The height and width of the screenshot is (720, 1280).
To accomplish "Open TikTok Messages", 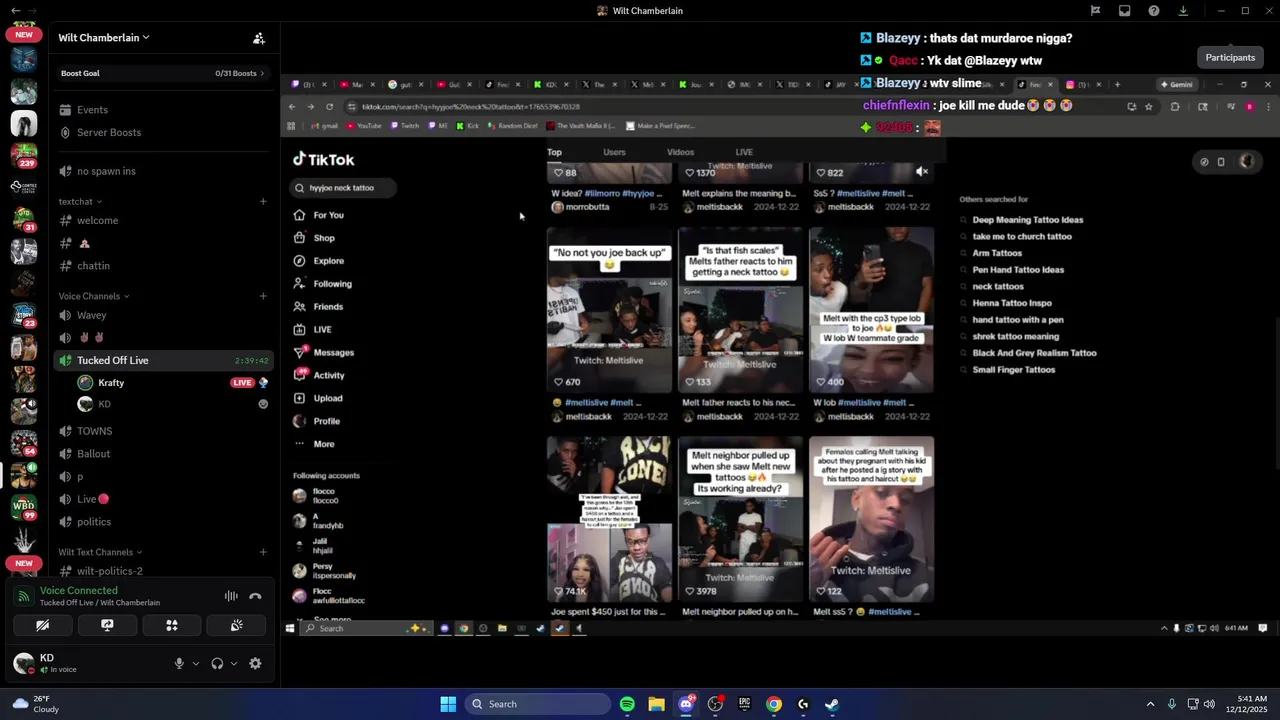I will pos(325,353).
